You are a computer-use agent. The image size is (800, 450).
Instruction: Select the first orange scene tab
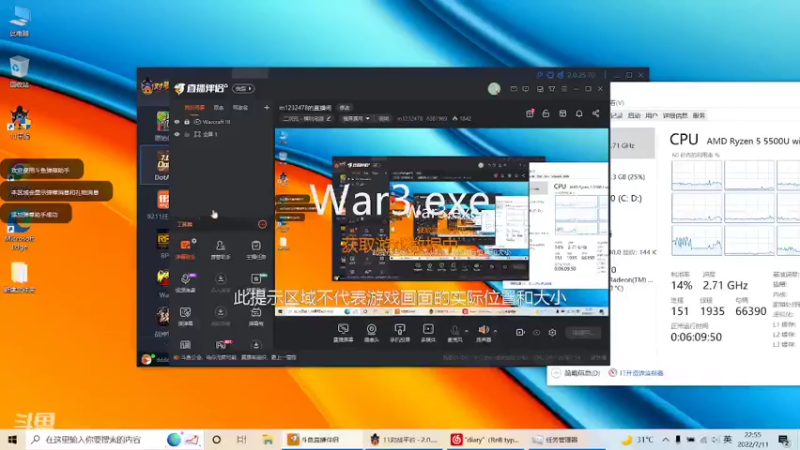[x=194, y=108]
